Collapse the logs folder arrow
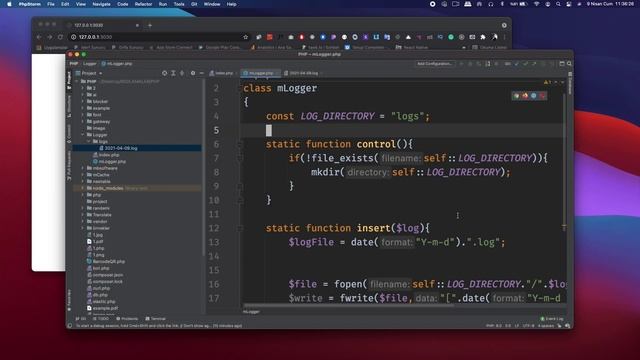This screenshot has height=360, width=640. coord(89,141)
